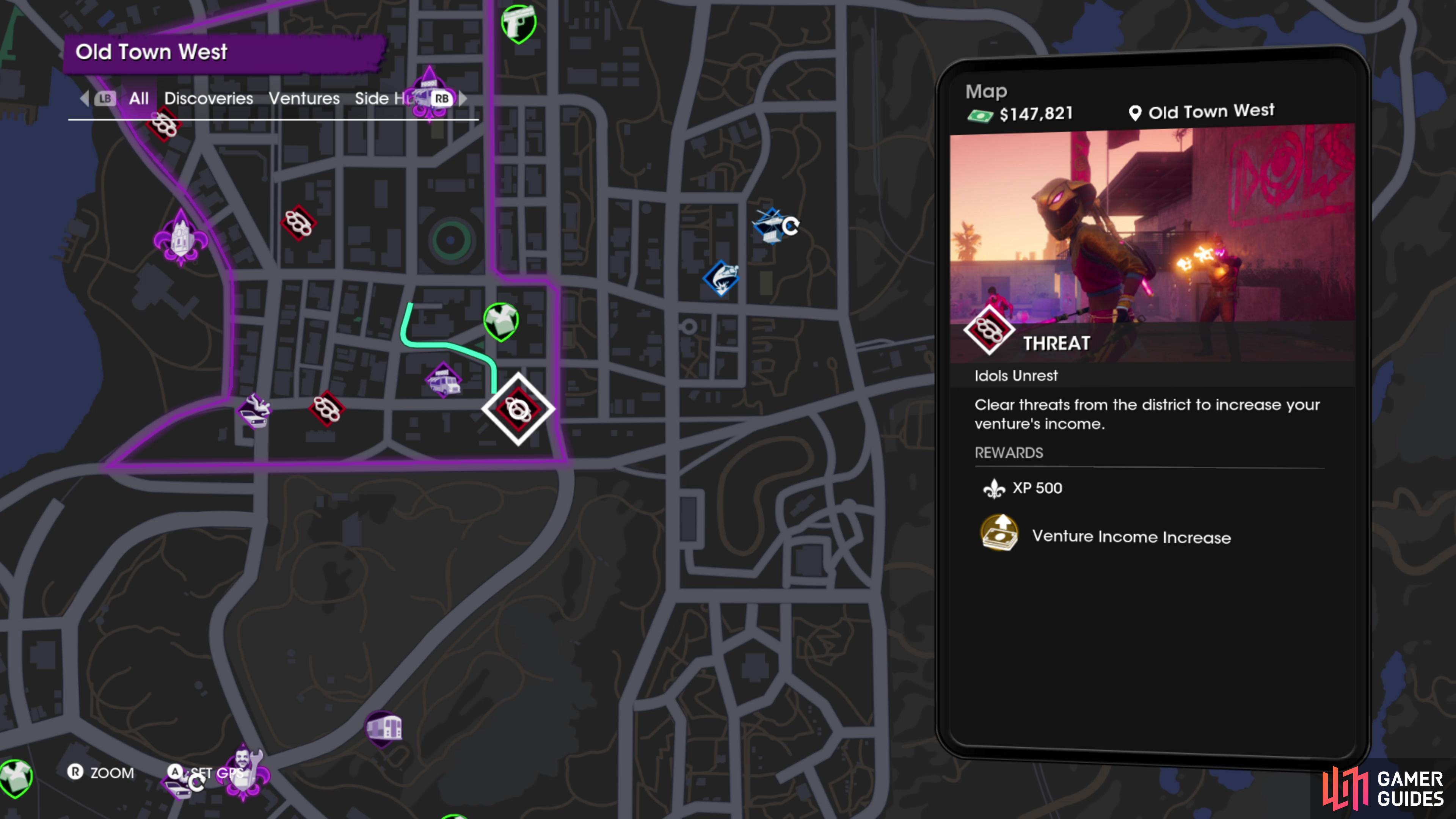
Task: Click the purple food truck map icon
Action: 443,380
